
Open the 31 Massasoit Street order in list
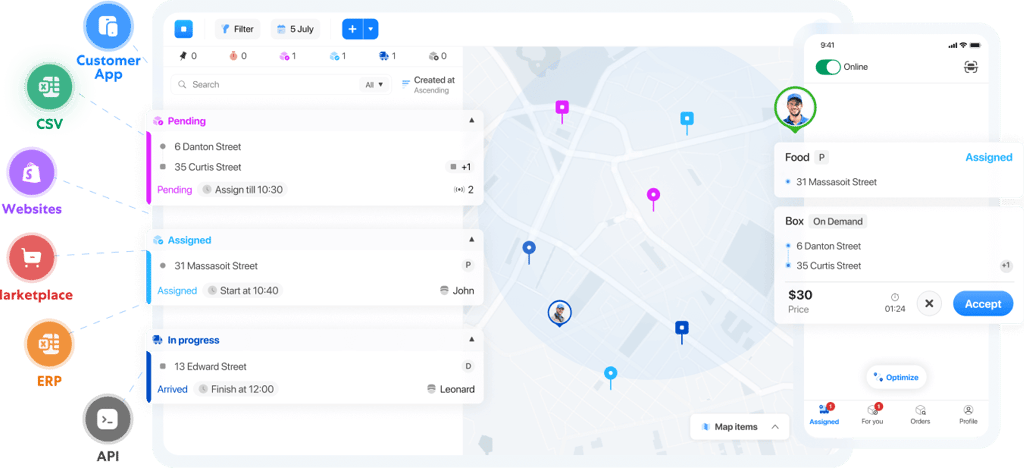[216, 266]
